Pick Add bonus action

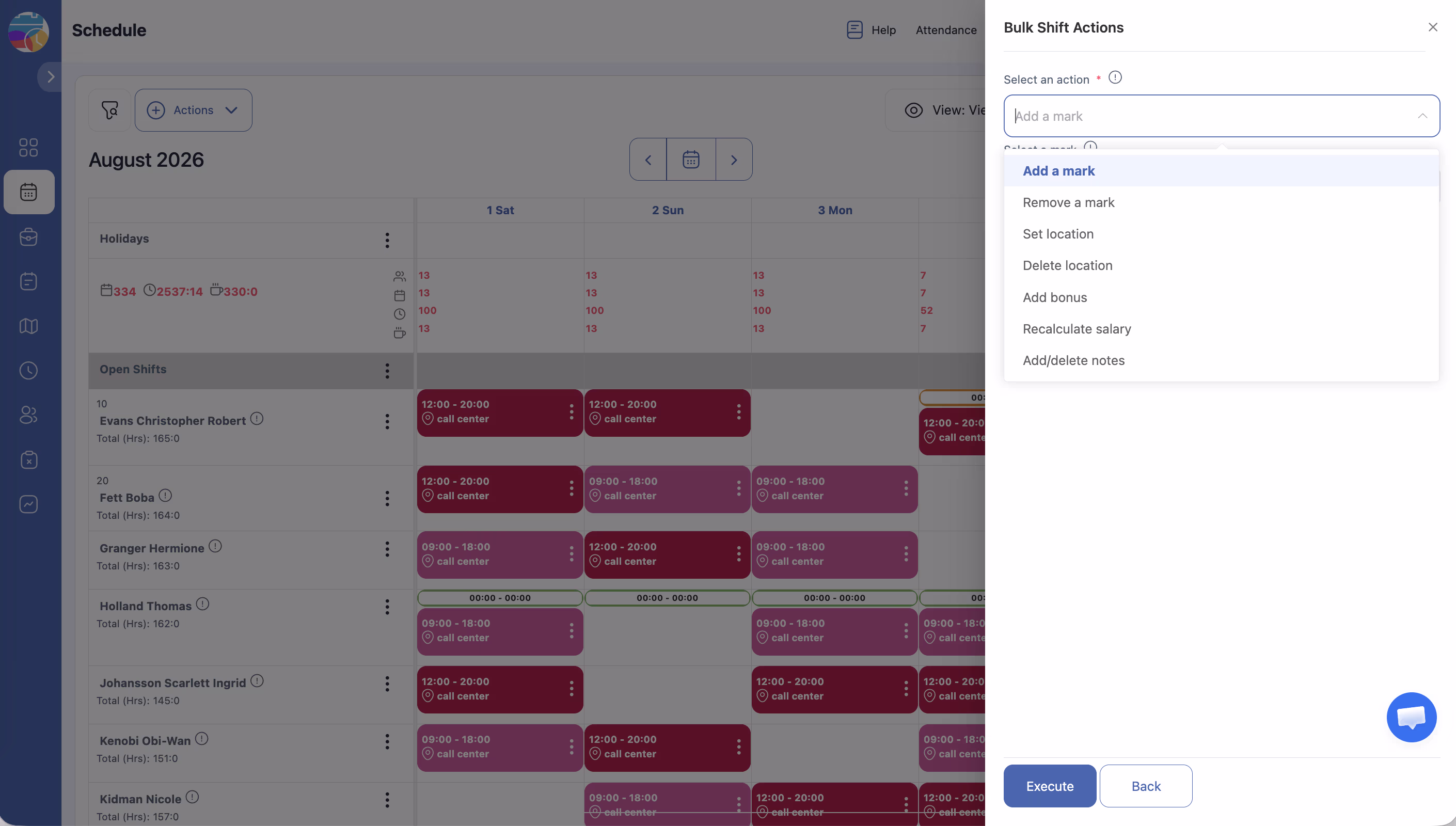click(1054, 297)
